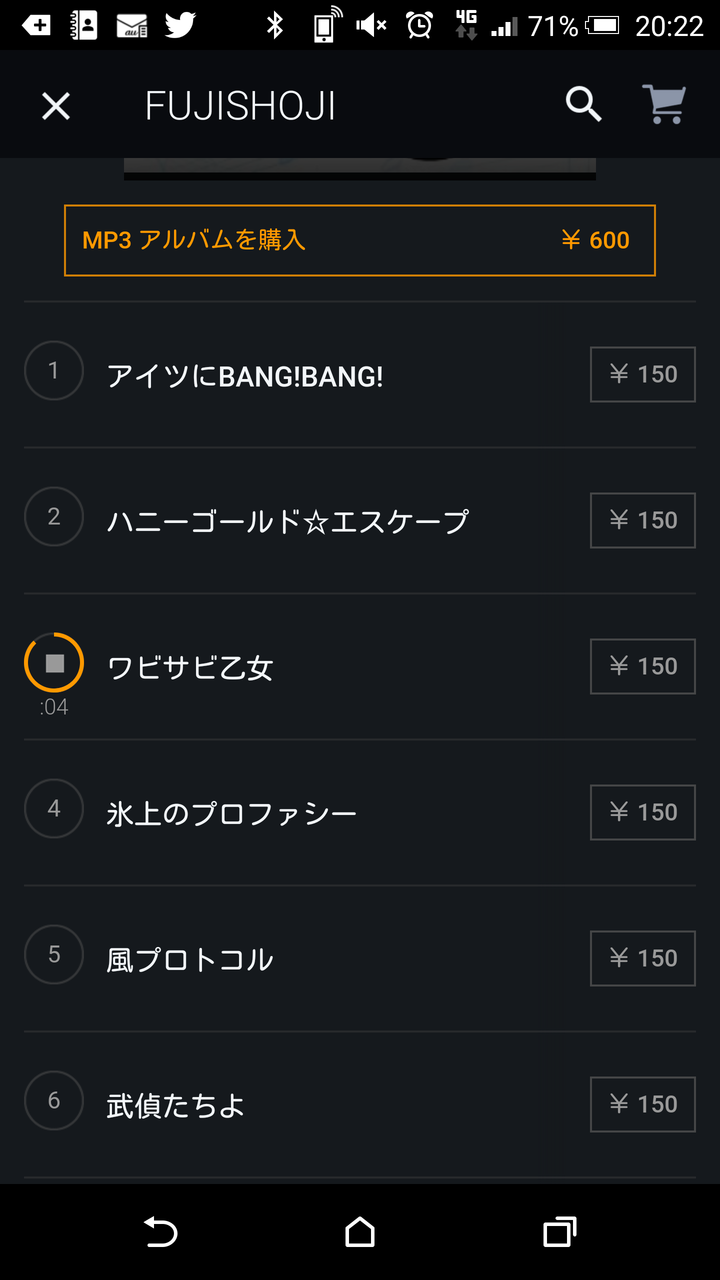Tap the Android back navigation button
Screen dimensions: 720x1280
[160, 1232]
